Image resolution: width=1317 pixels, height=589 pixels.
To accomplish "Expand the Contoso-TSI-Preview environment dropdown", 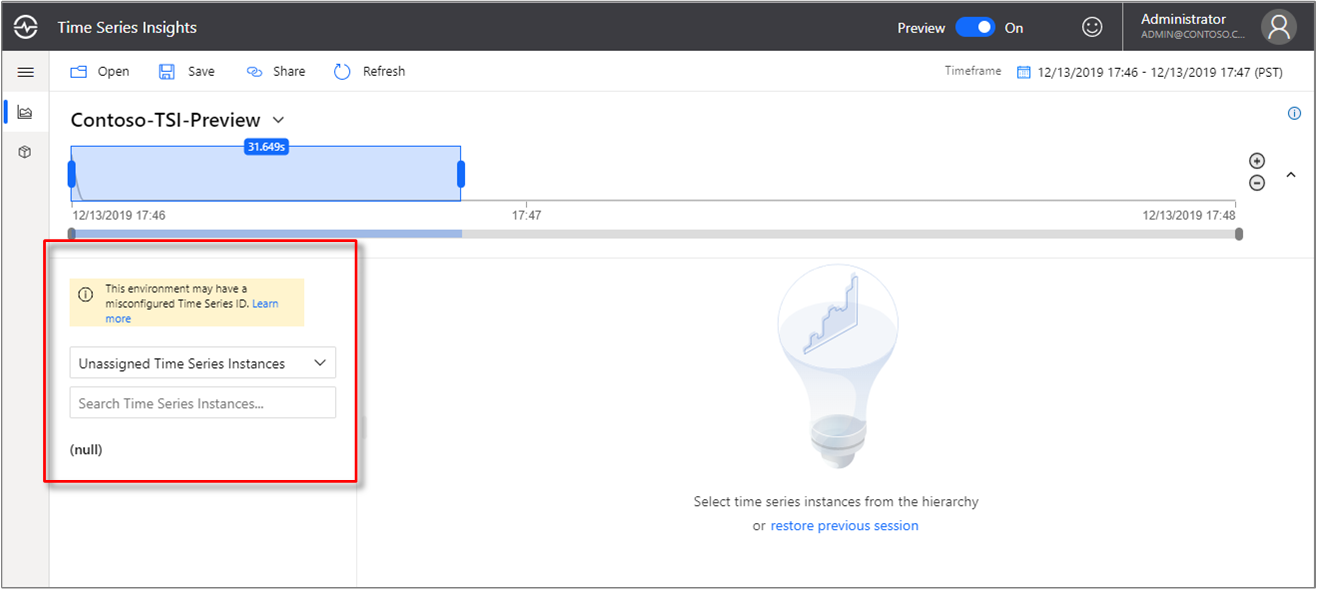I will 278,120.
